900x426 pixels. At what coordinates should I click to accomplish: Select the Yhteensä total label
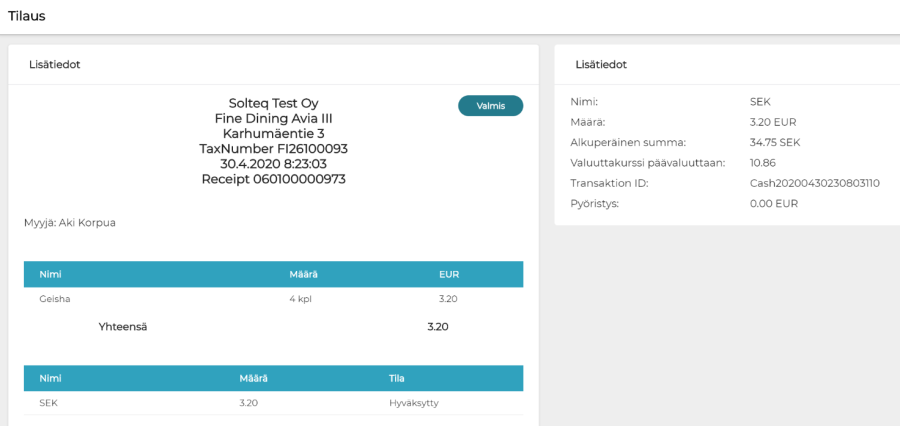coord(123,326)
